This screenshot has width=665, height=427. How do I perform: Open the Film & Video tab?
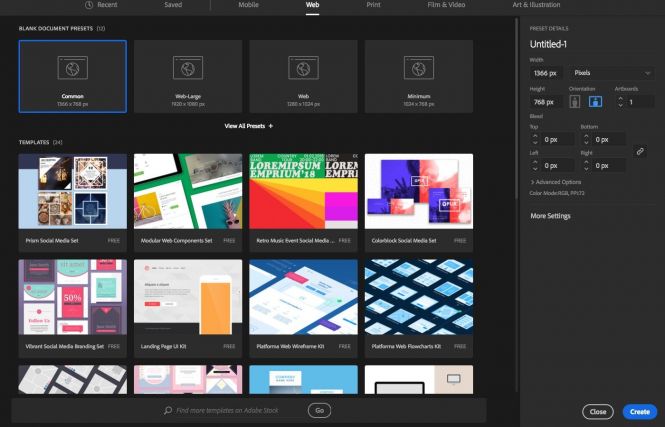[x=446, y=5]
